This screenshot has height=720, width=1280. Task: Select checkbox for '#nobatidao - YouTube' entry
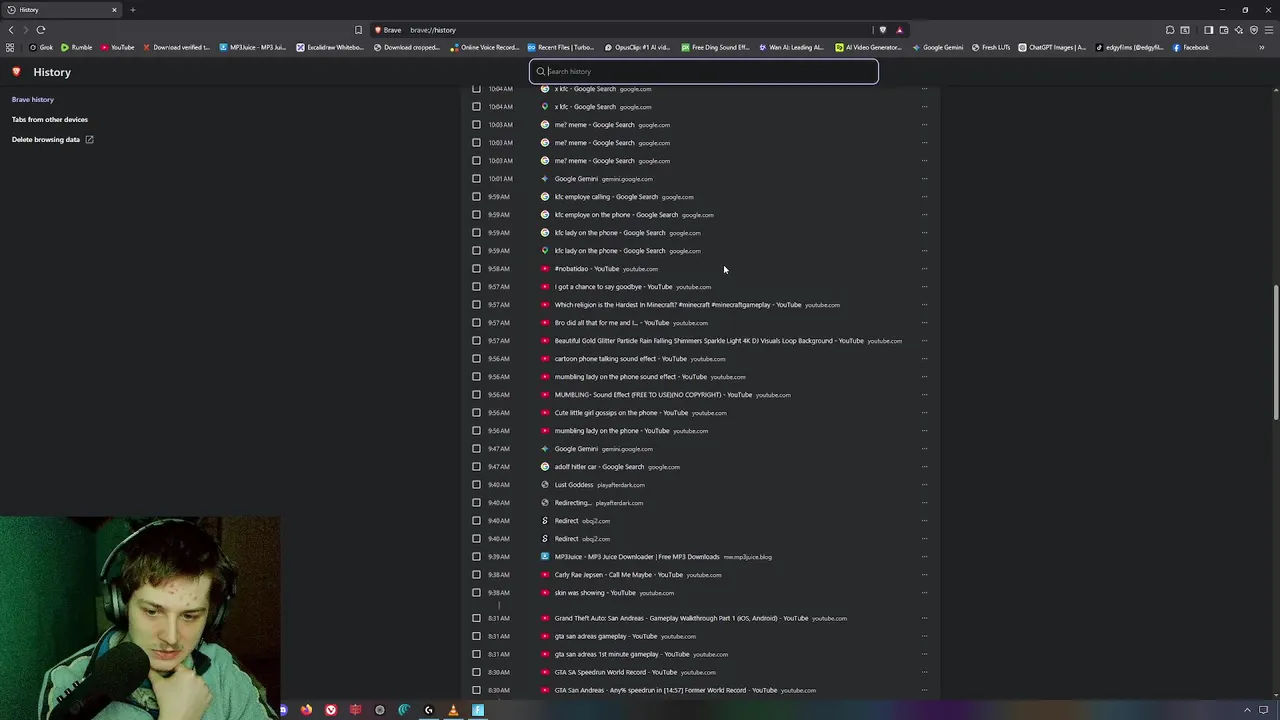click(x=476, y=269)
